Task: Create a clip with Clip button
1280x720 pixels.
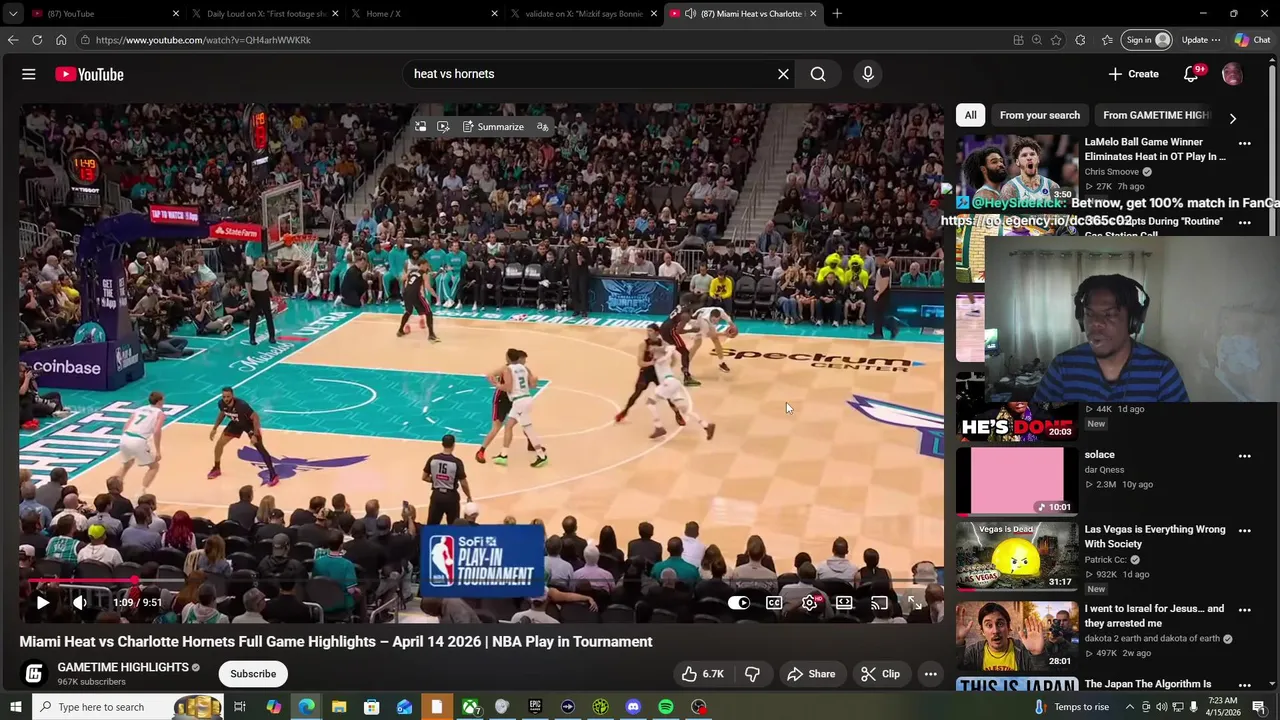Action: point(881,674)
